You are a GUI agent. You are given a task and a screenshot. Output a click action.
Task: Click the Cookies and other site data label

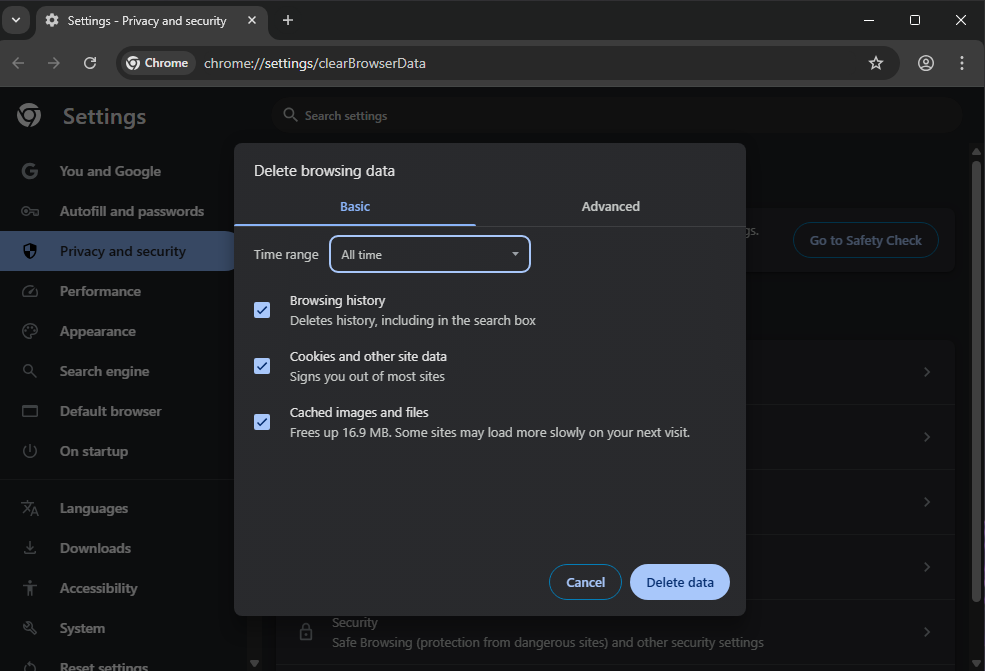coord(368,356)
